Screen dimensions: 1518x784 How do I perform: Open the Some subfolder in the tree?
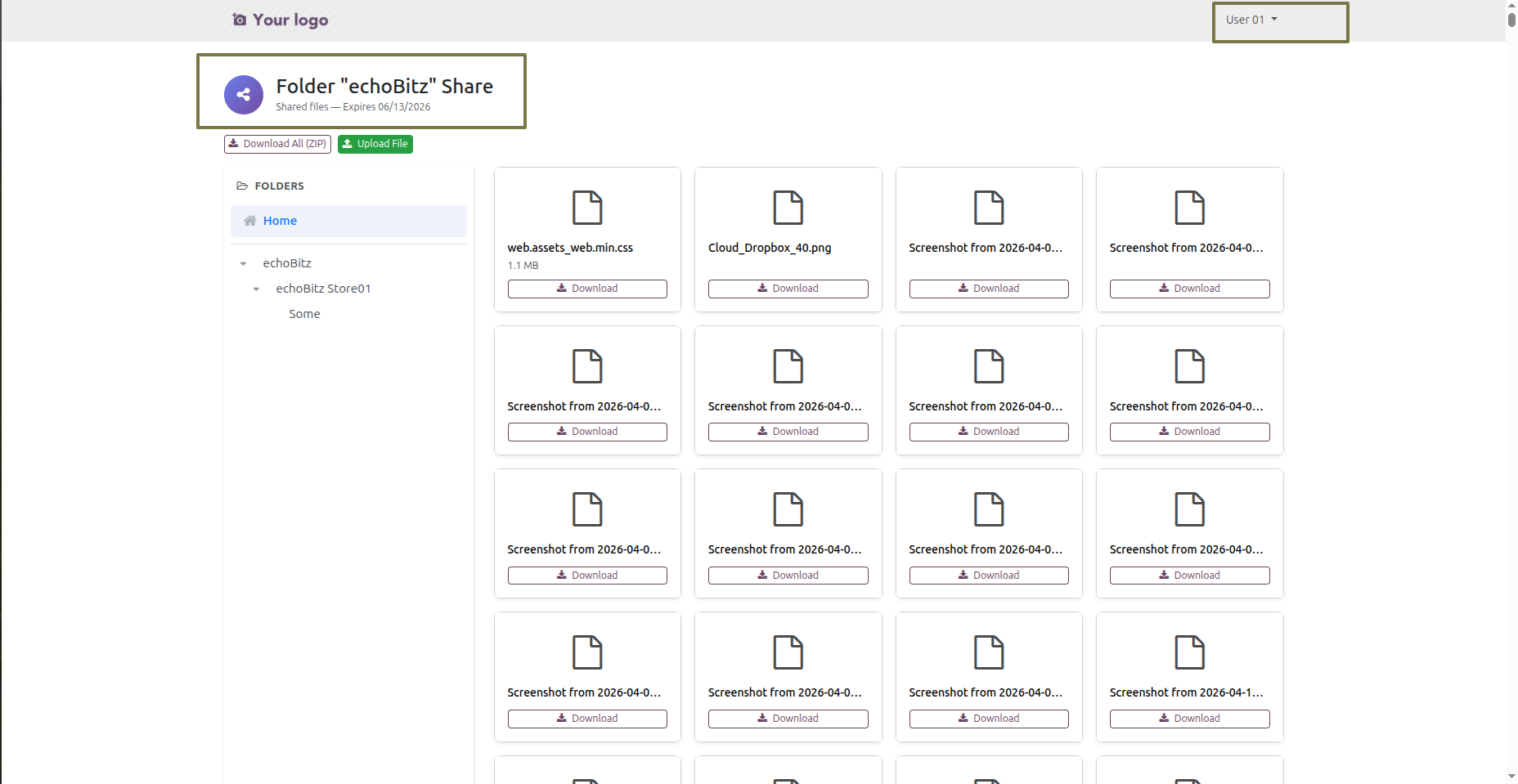tap(304, 314)
